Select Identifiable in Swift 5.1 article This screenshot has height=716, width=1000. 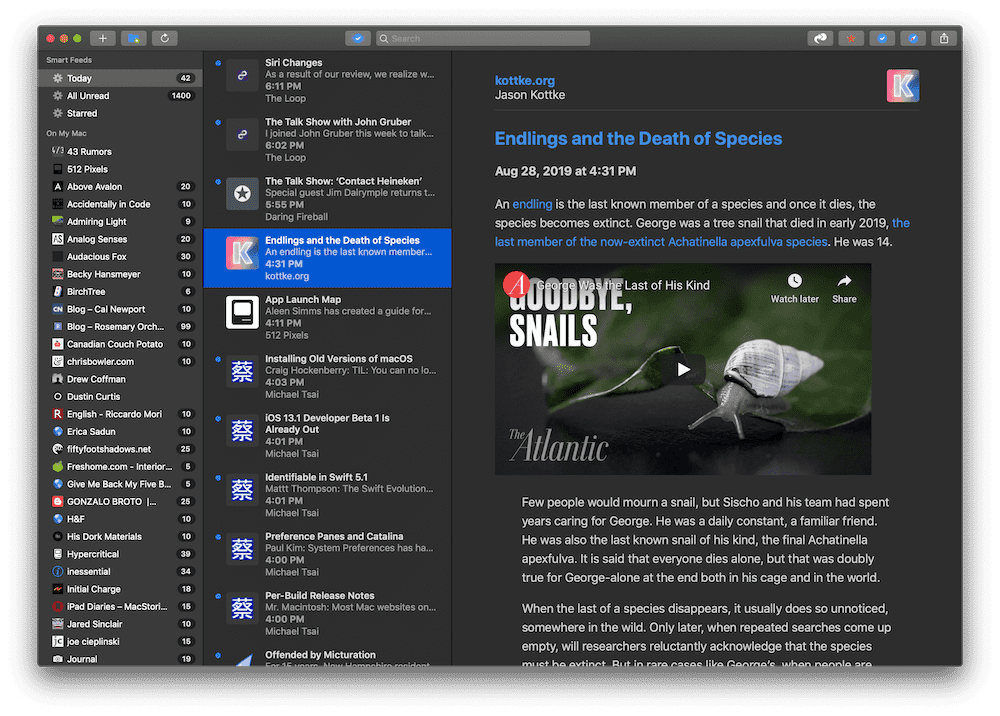click(328, 495)
